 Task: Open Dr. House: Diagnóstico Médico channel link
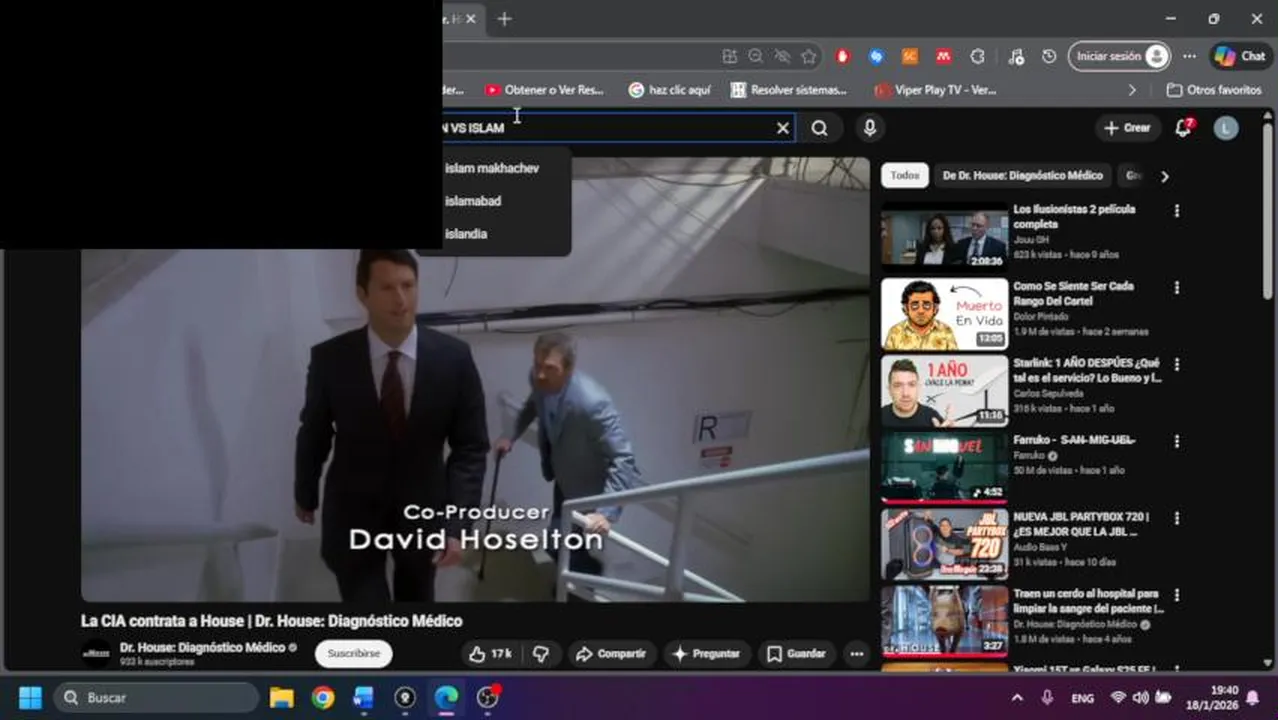pos(203,647)
